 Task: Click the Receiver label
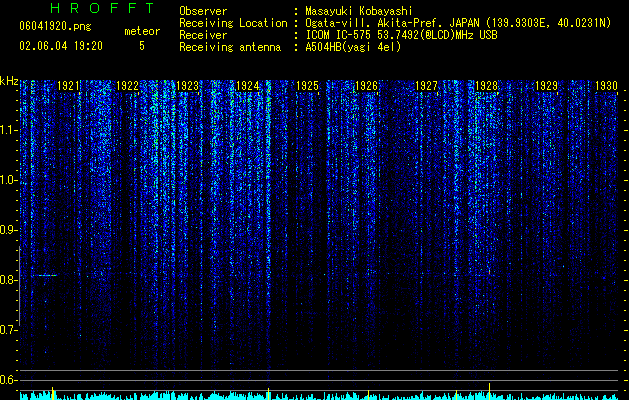[203, 35]
